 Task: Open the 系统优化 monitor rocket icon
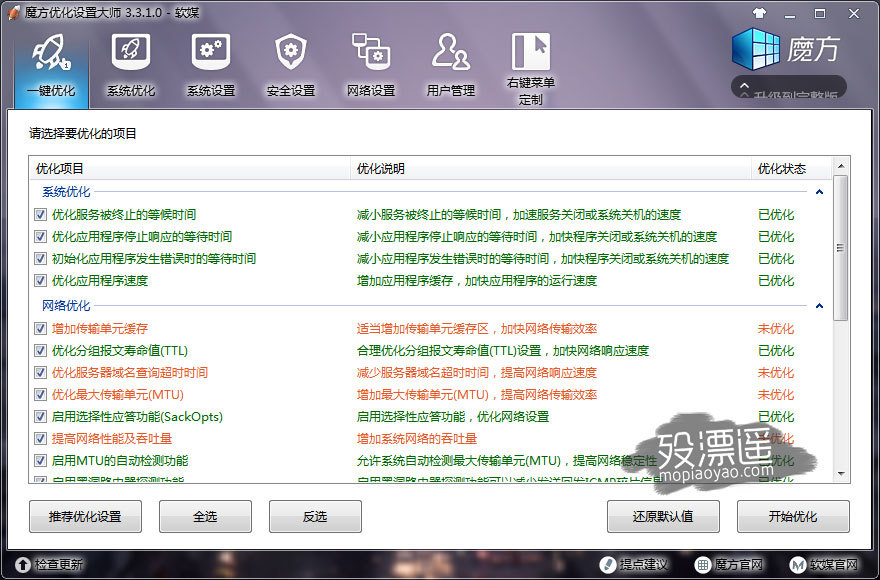[131, 52]
